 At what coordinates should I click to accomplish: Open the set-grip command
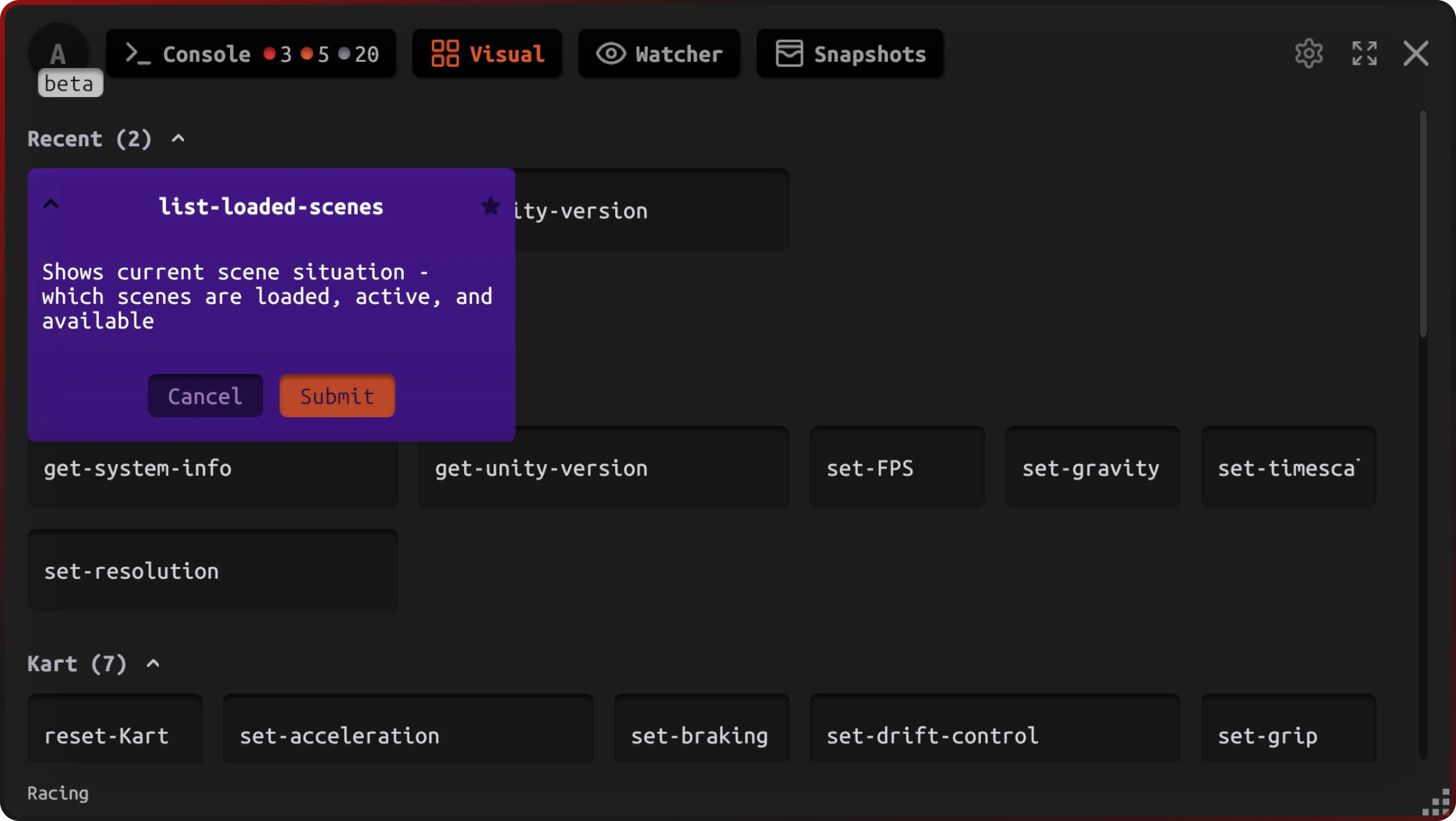coord(1289,729)
